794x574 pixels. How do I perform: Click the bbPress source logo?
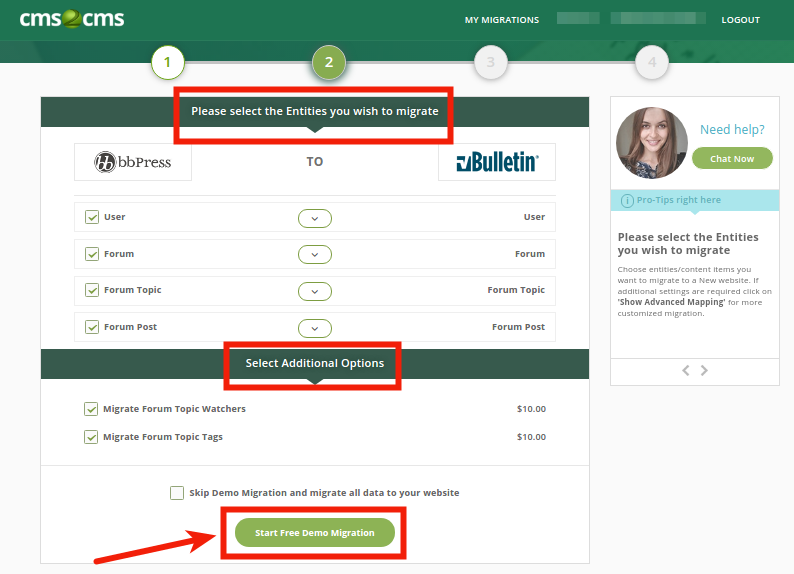pos(133,162)
